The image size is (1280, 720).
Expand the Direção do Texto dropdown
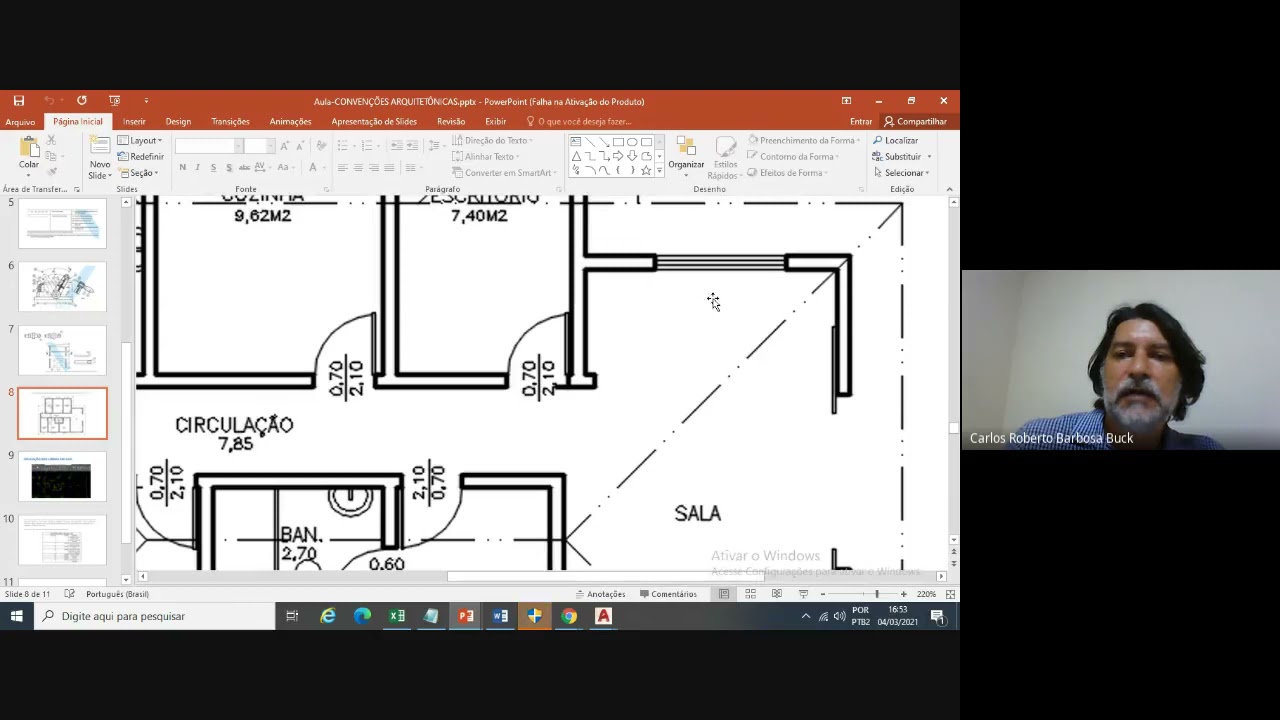coord(493,141)
